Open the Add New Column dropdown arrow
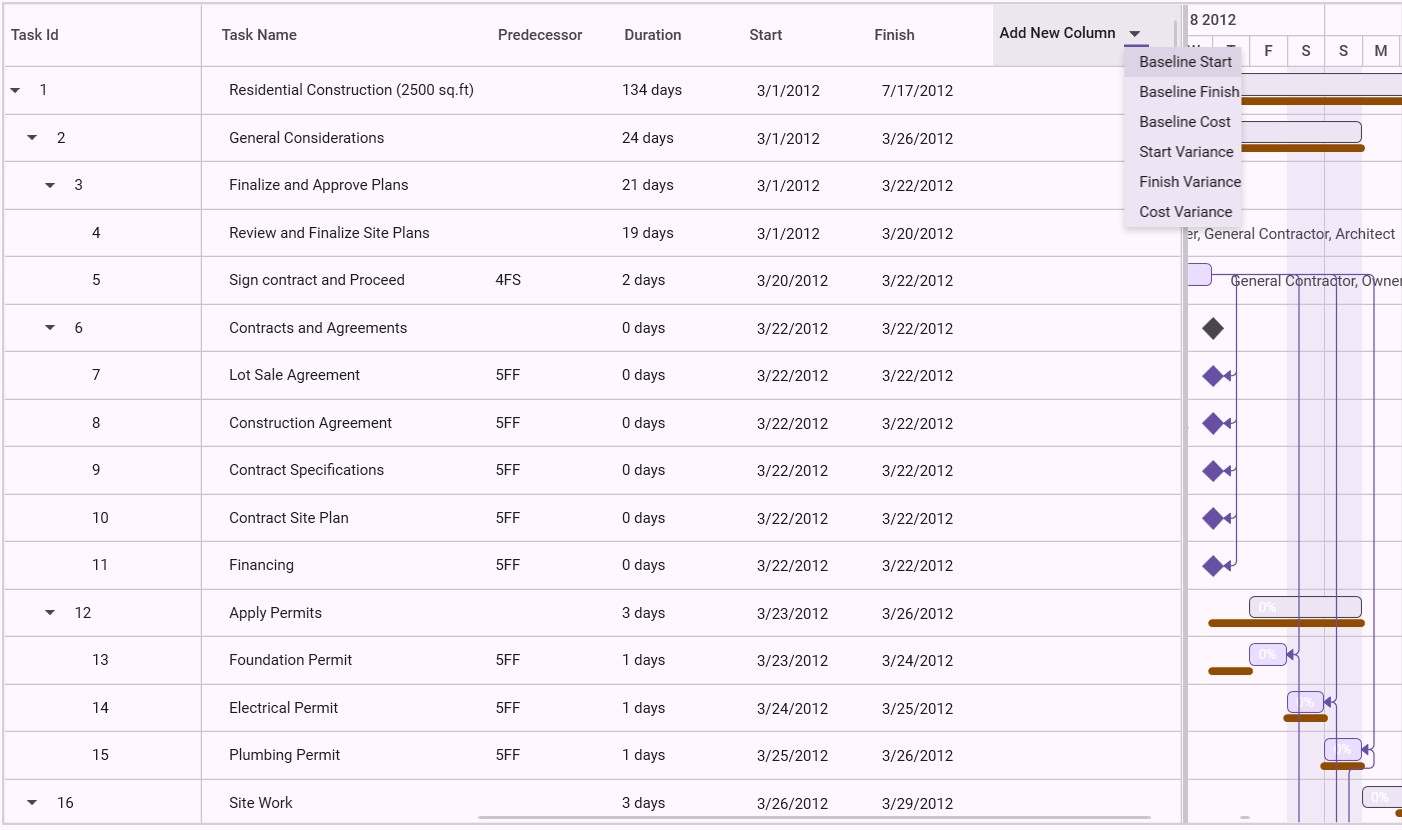This screenshot has height=830, width=1402. (1135, 34)
